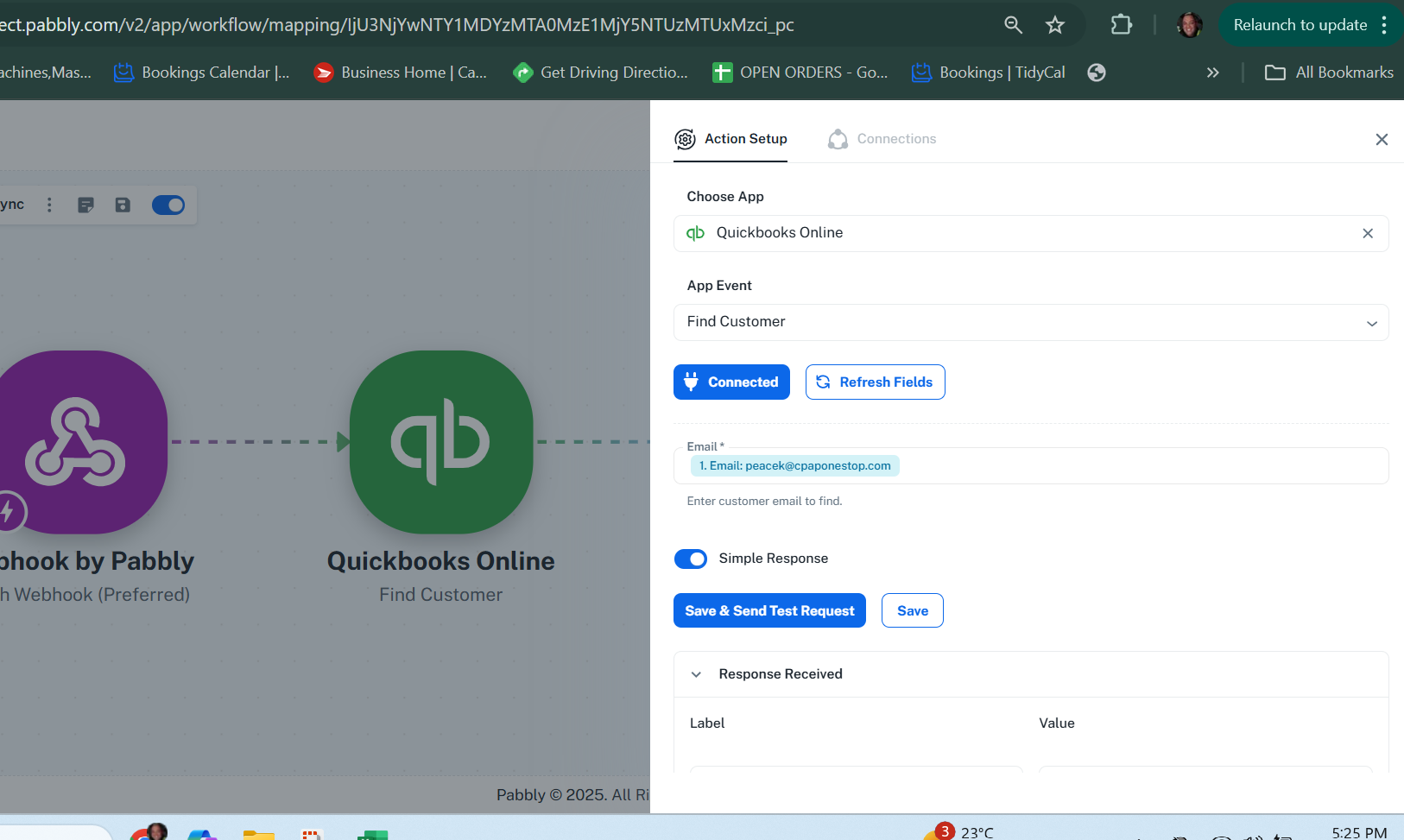
Task: Click the workflow save disk icon
Action: 123,205
